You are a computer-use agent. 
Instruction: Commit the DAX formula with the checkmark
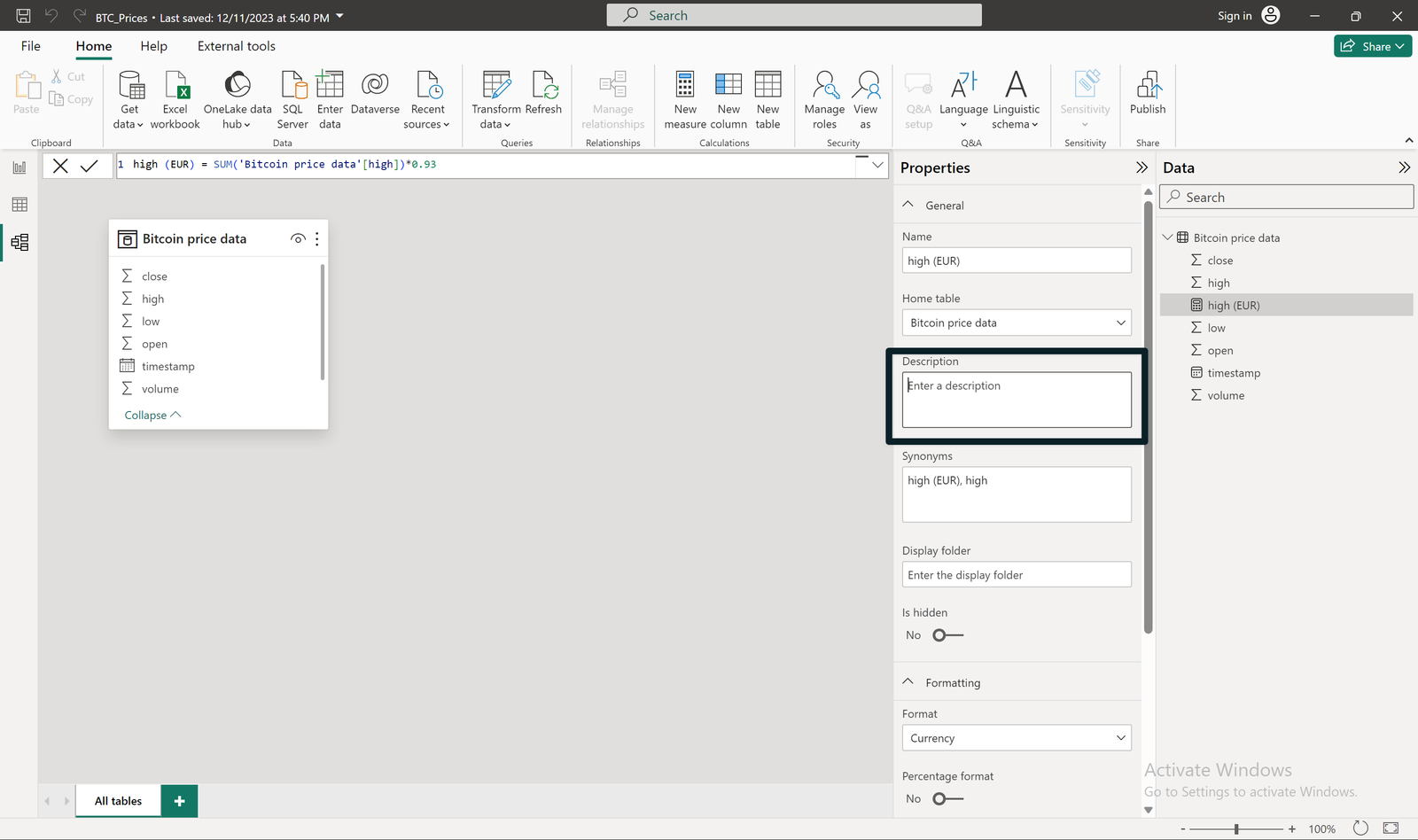(x=89, y=165)
